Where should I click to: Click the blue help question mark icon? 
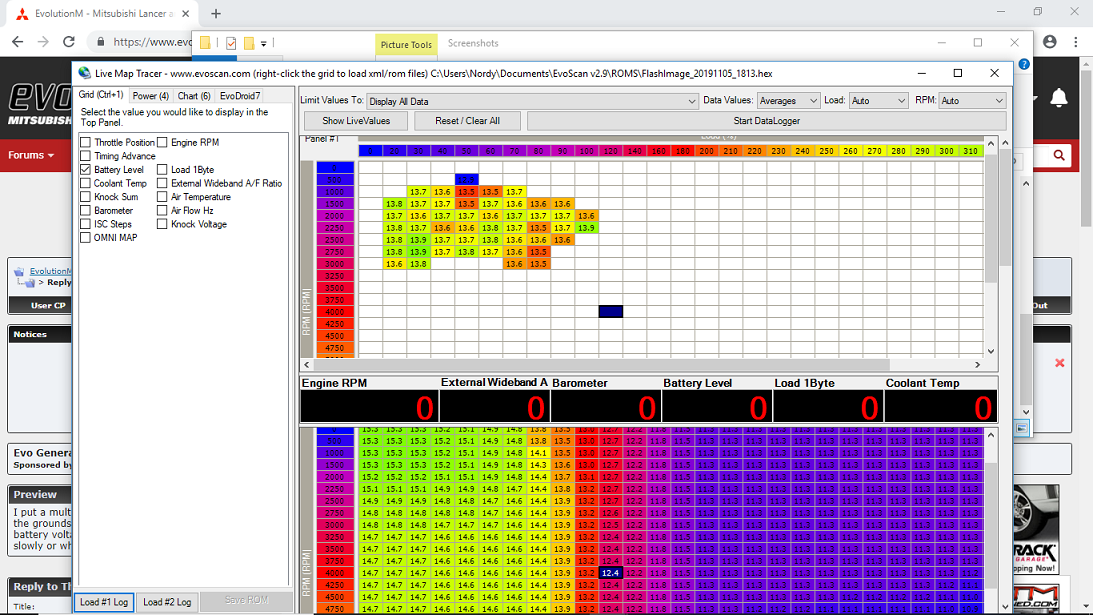1024,64
